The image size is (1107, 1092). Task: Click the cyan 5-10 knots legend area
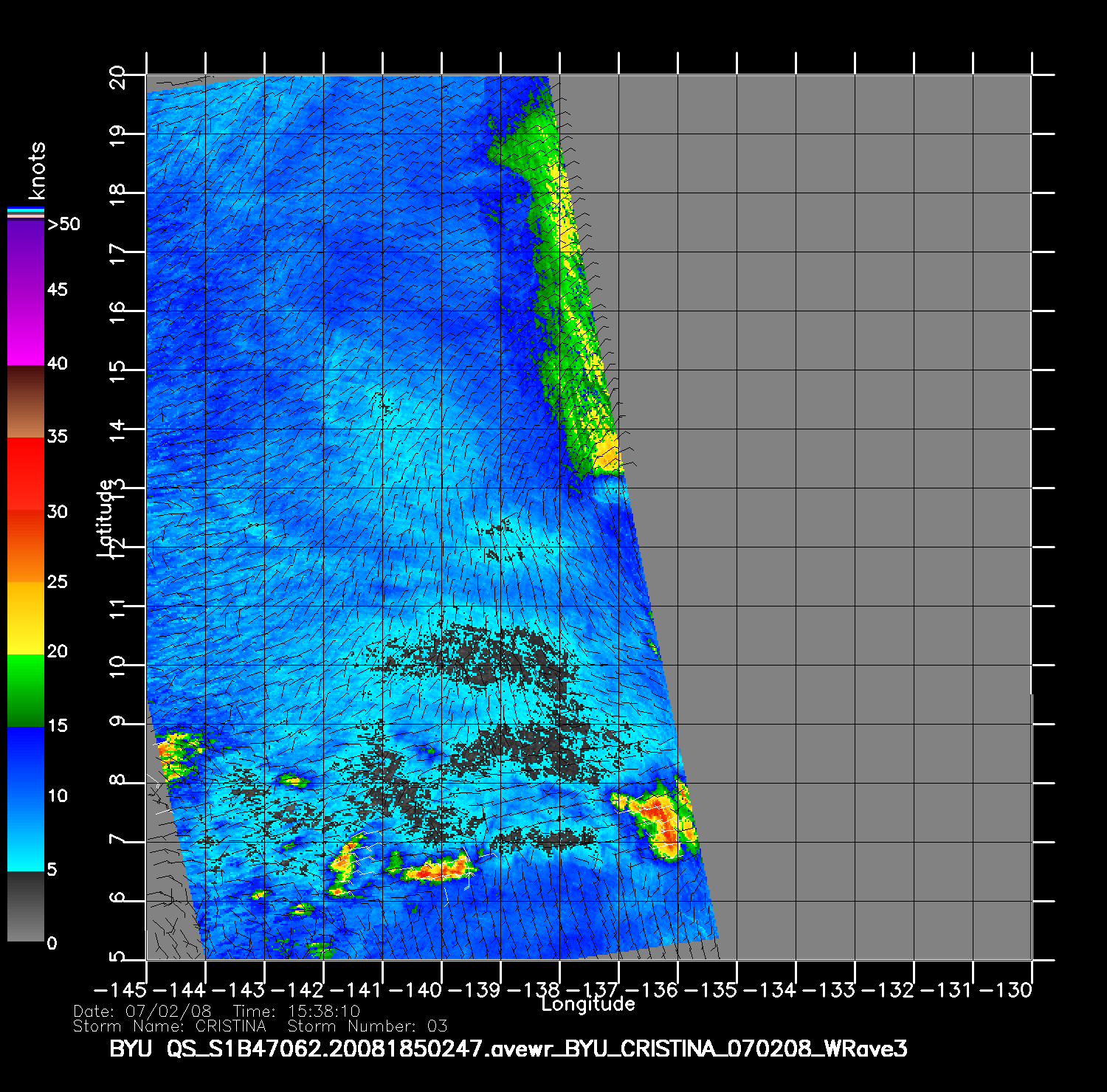pos(26,834)
